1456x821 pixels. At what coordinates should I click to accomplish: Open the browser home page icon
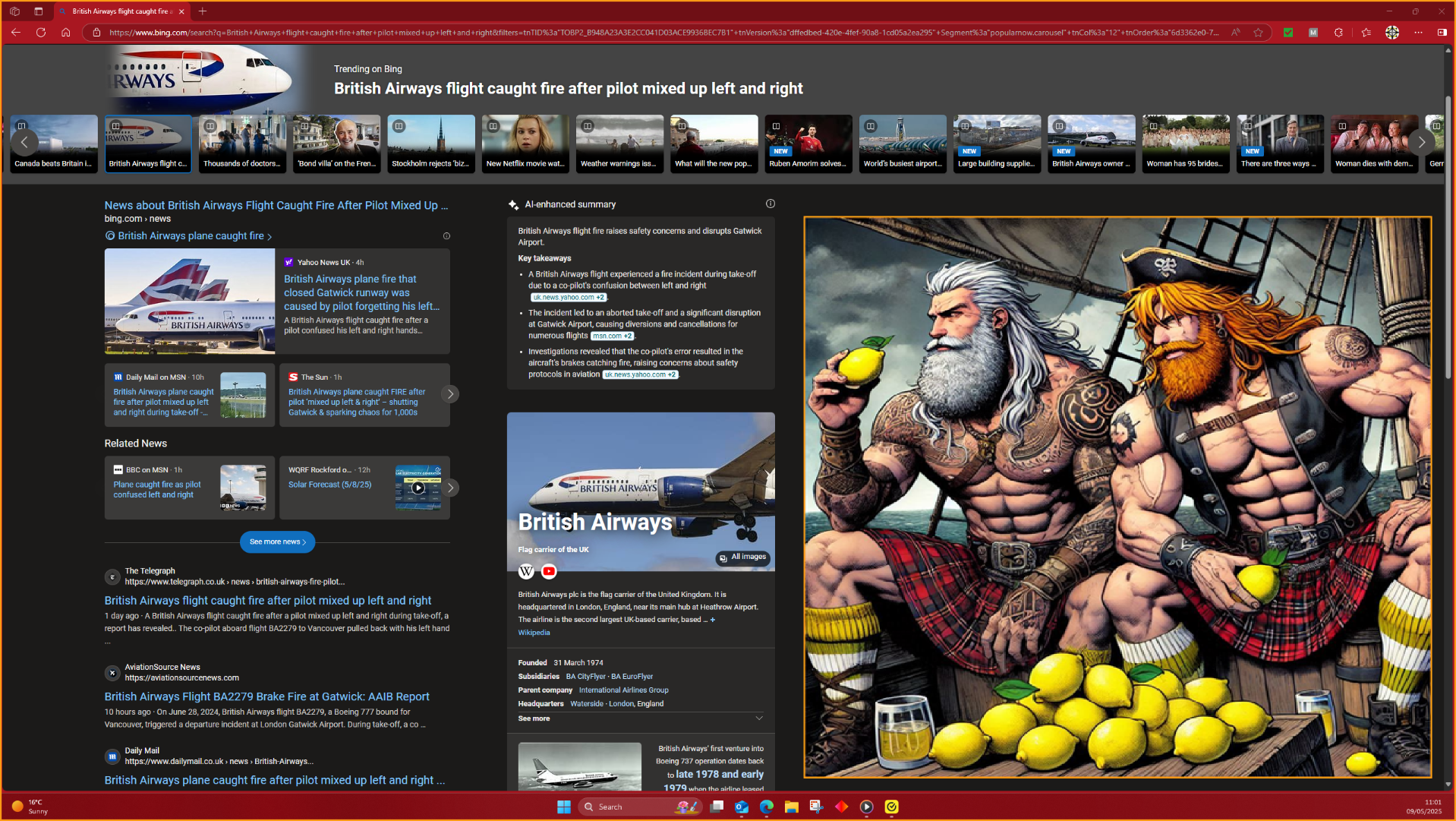(x=66, y=32)
